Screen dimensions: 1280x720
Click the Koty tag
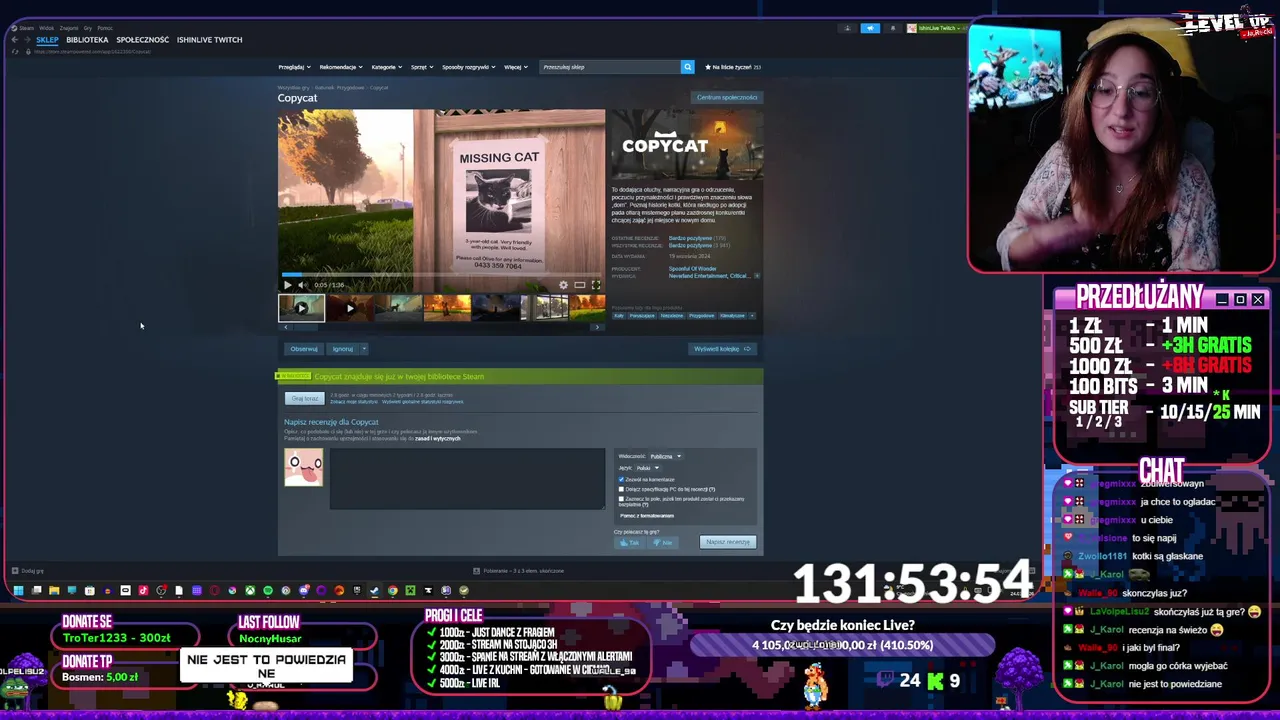point(619,316)
